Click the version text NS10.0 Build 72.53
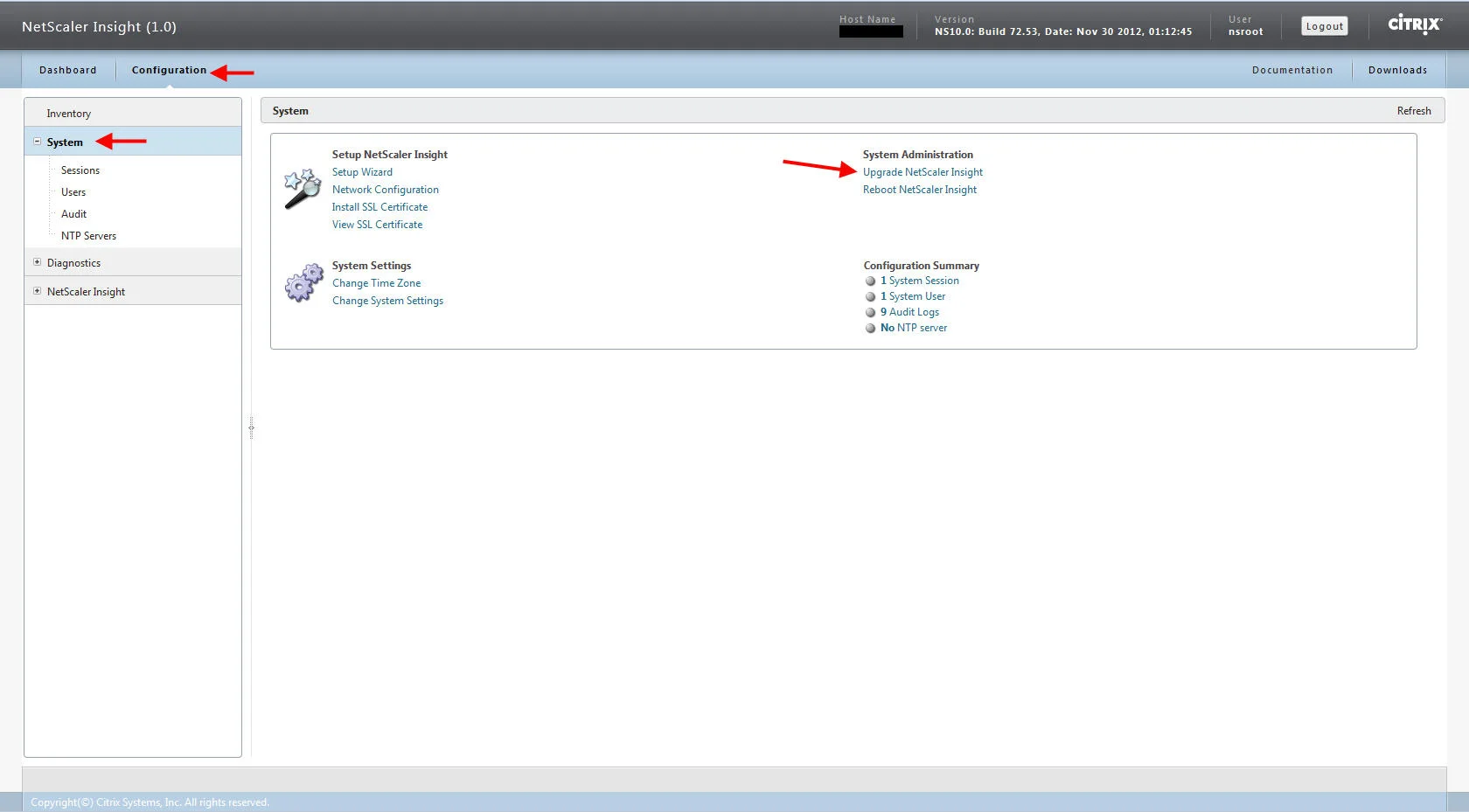The height and width of the screenshot is (812, 1469). coord(1063,31)
